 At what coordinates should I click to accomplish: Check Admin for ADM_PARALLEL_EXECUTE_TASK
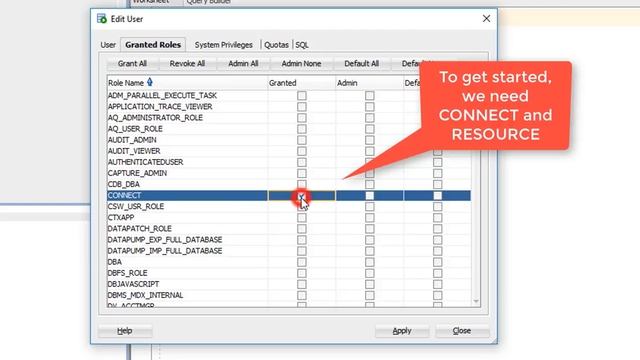point(369,96)
